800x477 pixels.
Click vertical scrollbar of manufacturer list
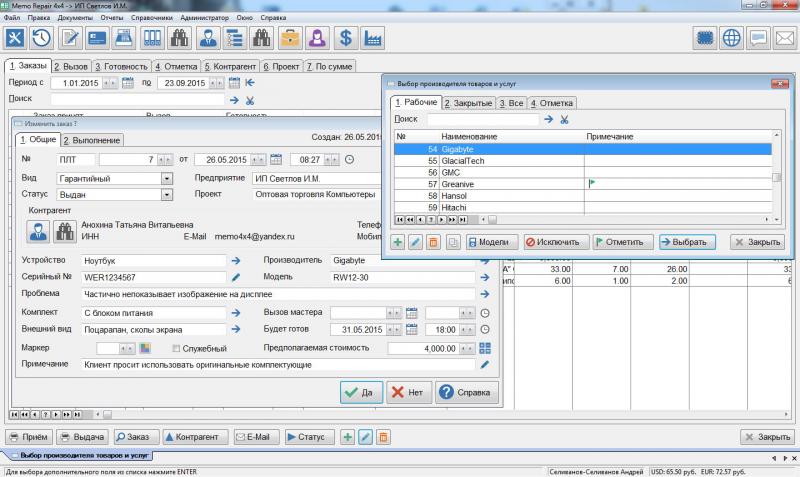point(777,177)
